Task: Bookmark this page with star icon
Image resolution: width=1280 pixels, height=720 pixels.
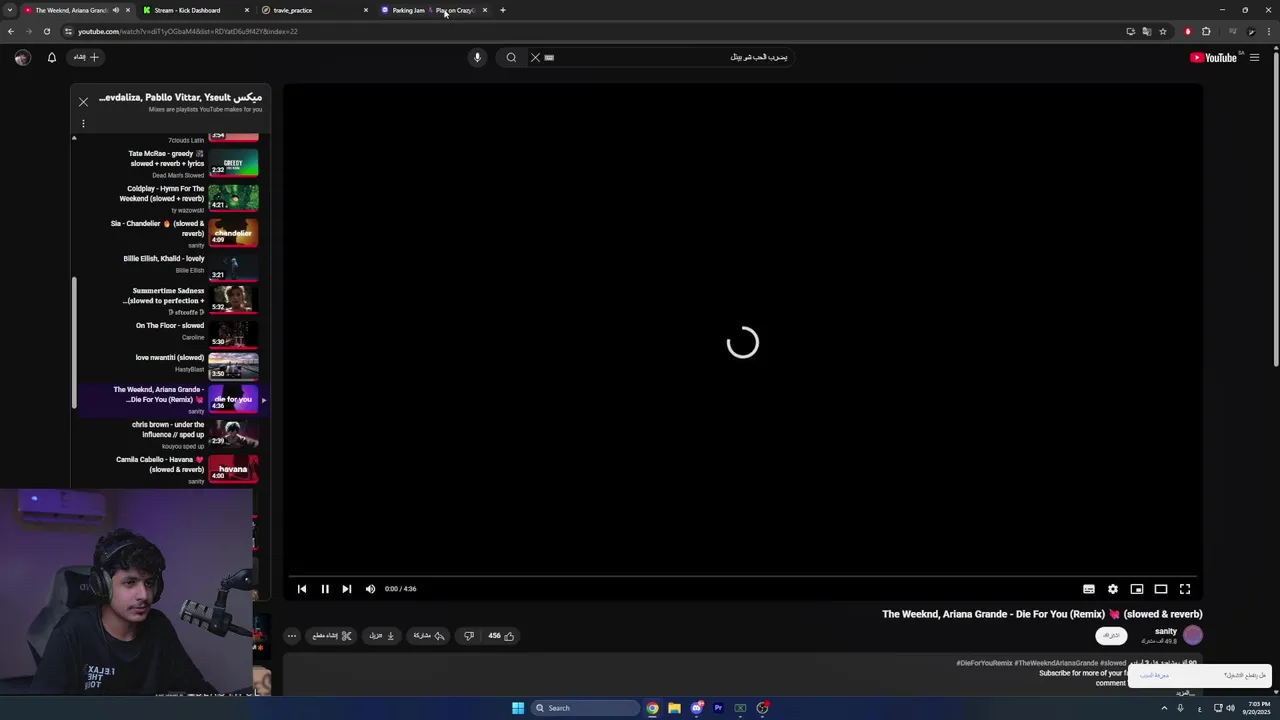Action: 1163,31
